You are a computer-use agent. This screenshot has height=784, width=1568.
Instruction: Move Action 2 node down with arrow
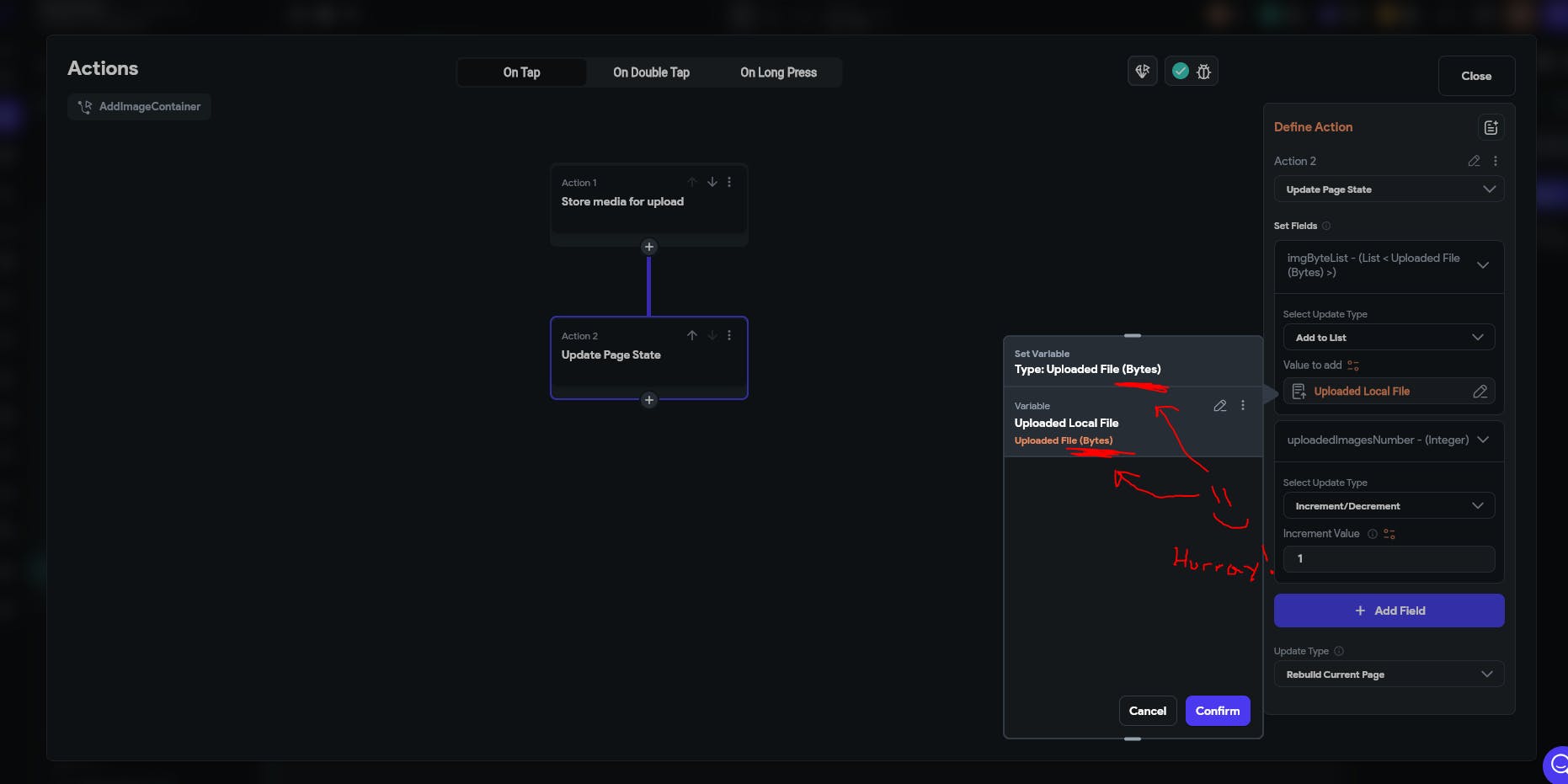pos(712,335)
